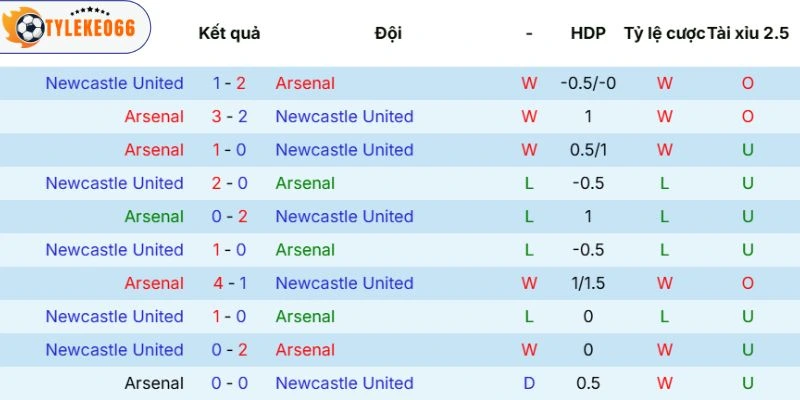Open Newcastle United in the 4 - 1 row
This screenshot has height=400, width=800.
344,283
